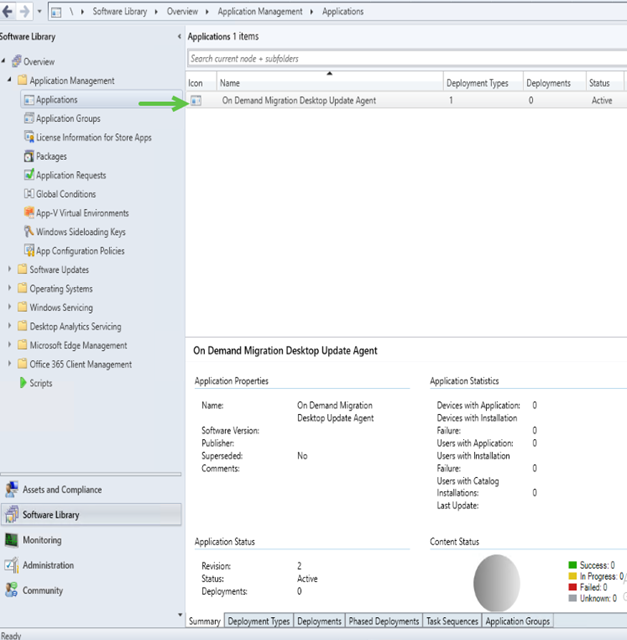Viewport: 627px width, 640px height.
Task: Click Application Management in the breadcrumb
Action: point(260,11)
